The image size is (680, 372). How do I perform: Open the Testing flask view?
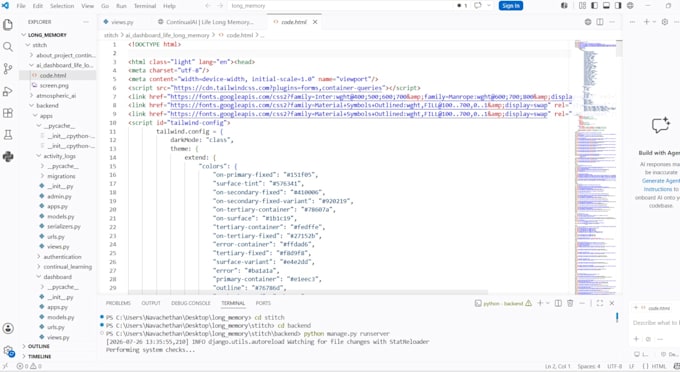pyautogui.click(x=8, y=135)
